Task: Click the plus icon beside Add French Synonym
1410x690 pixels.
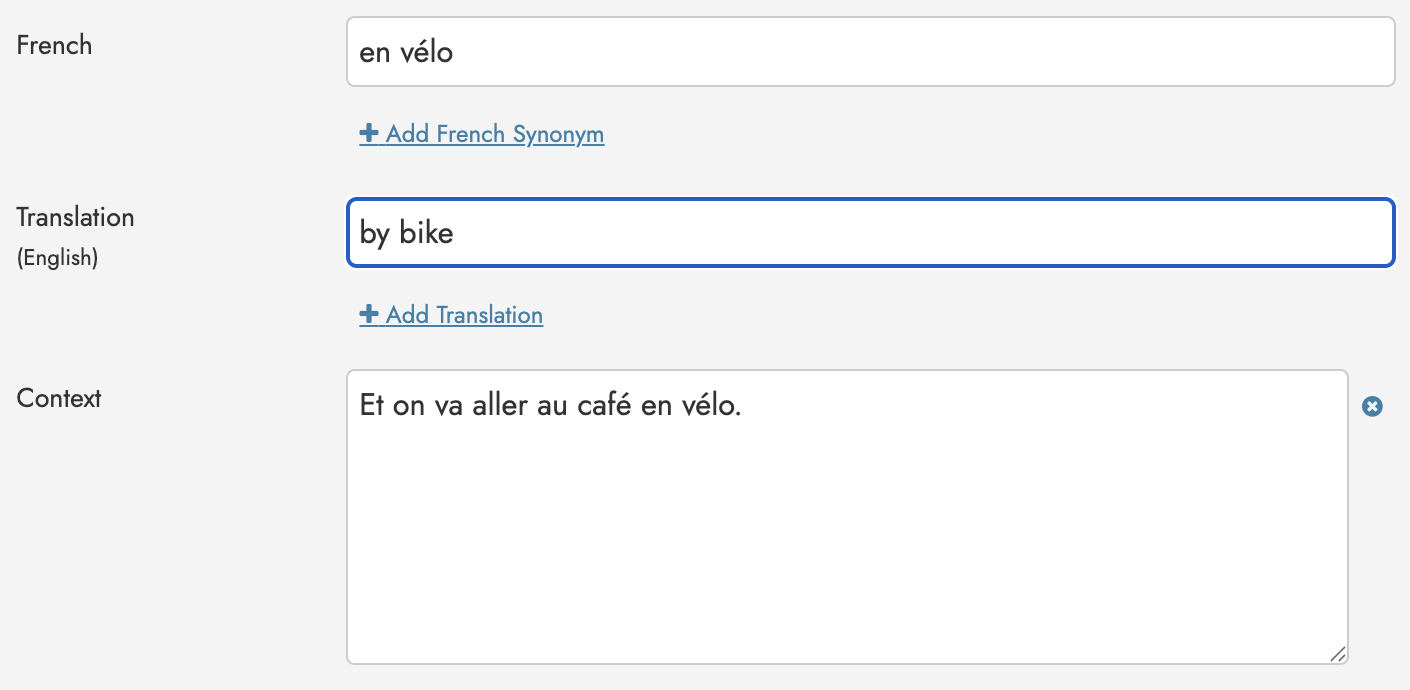Action: [x=369, y=133]
